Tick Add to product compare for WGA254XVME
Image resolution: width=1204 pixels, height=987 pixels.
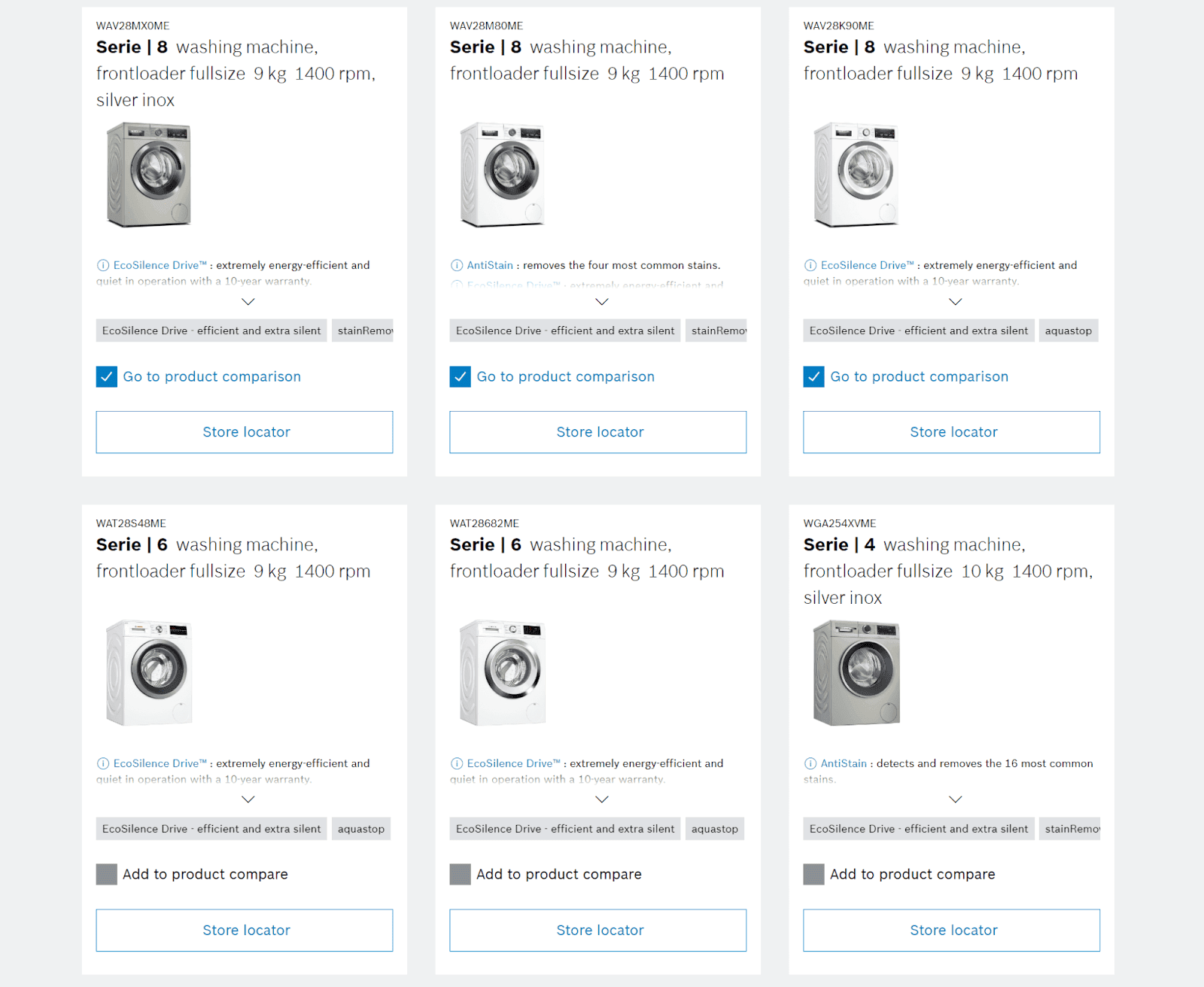(814, 874)
